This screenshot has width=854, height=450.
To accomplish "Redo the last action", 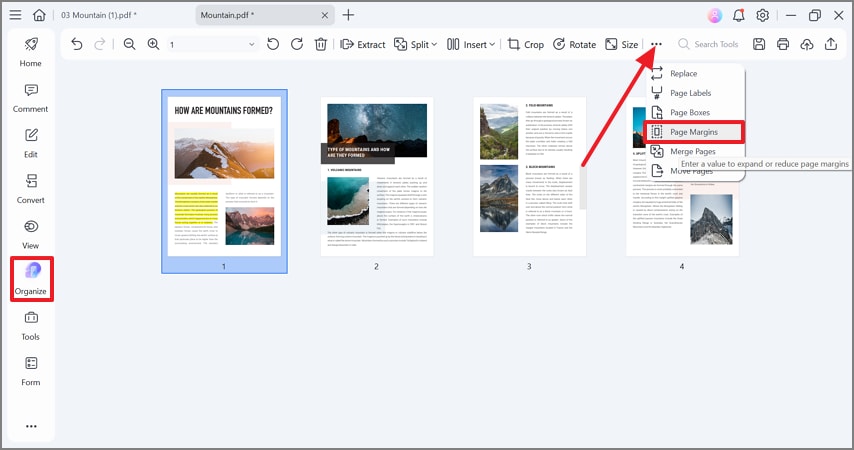I will point(100,44).
